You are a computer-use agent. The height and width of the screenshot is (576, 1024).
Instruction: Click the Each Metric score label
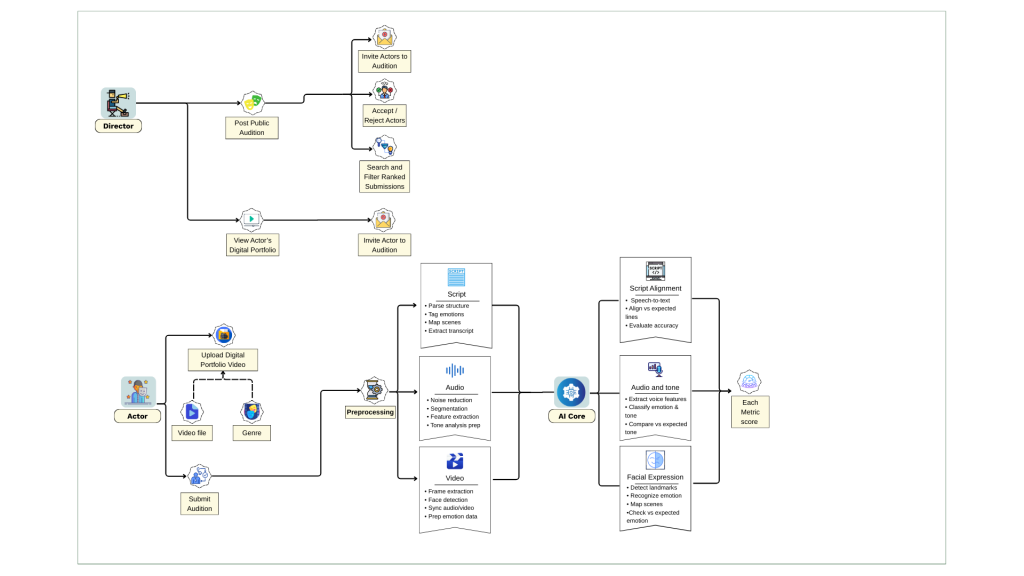pos(750,412)
